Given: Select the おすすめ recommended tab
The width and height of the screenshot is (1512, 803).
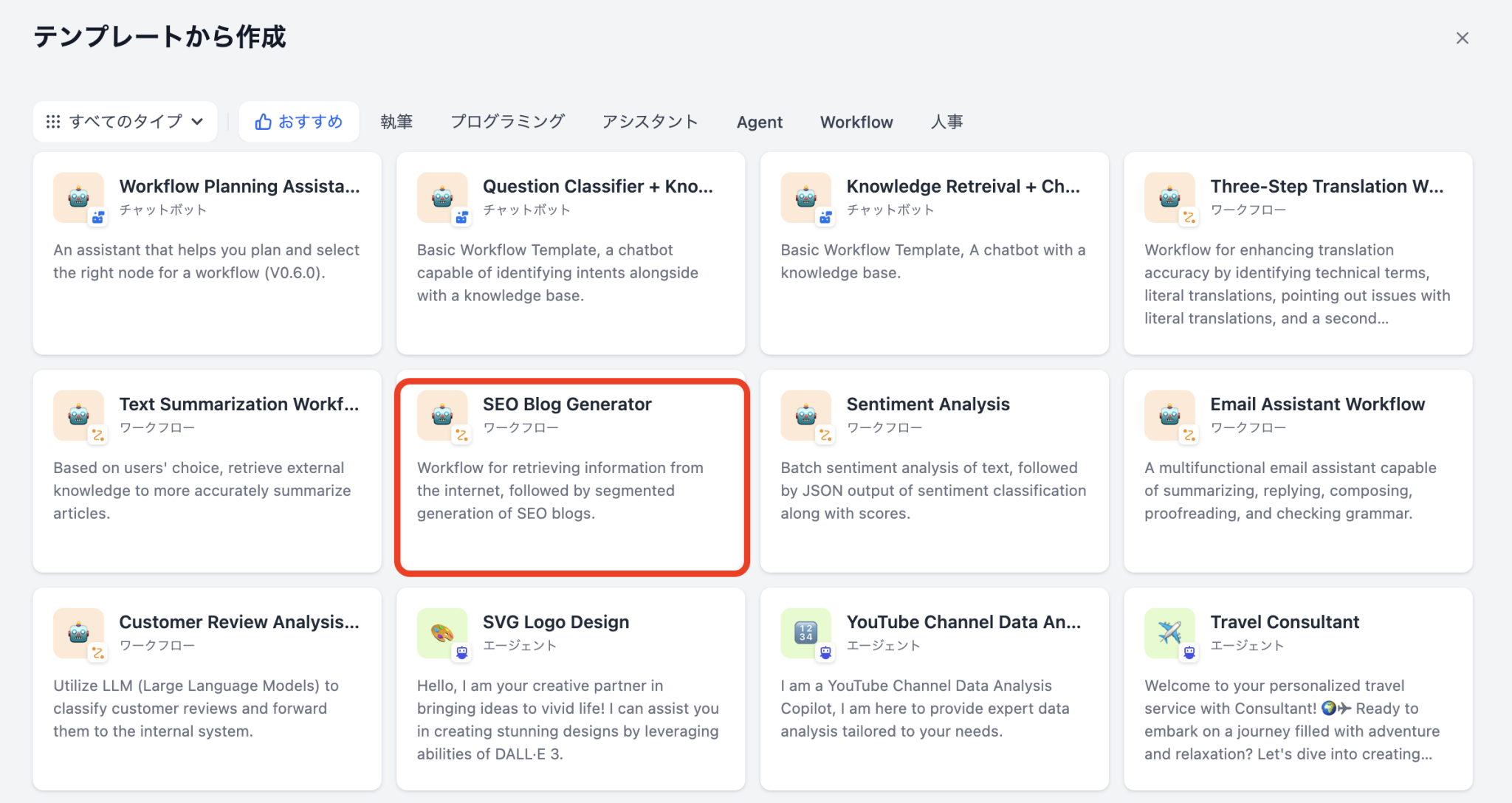Looking at the screenshot, I should (299, 122).
